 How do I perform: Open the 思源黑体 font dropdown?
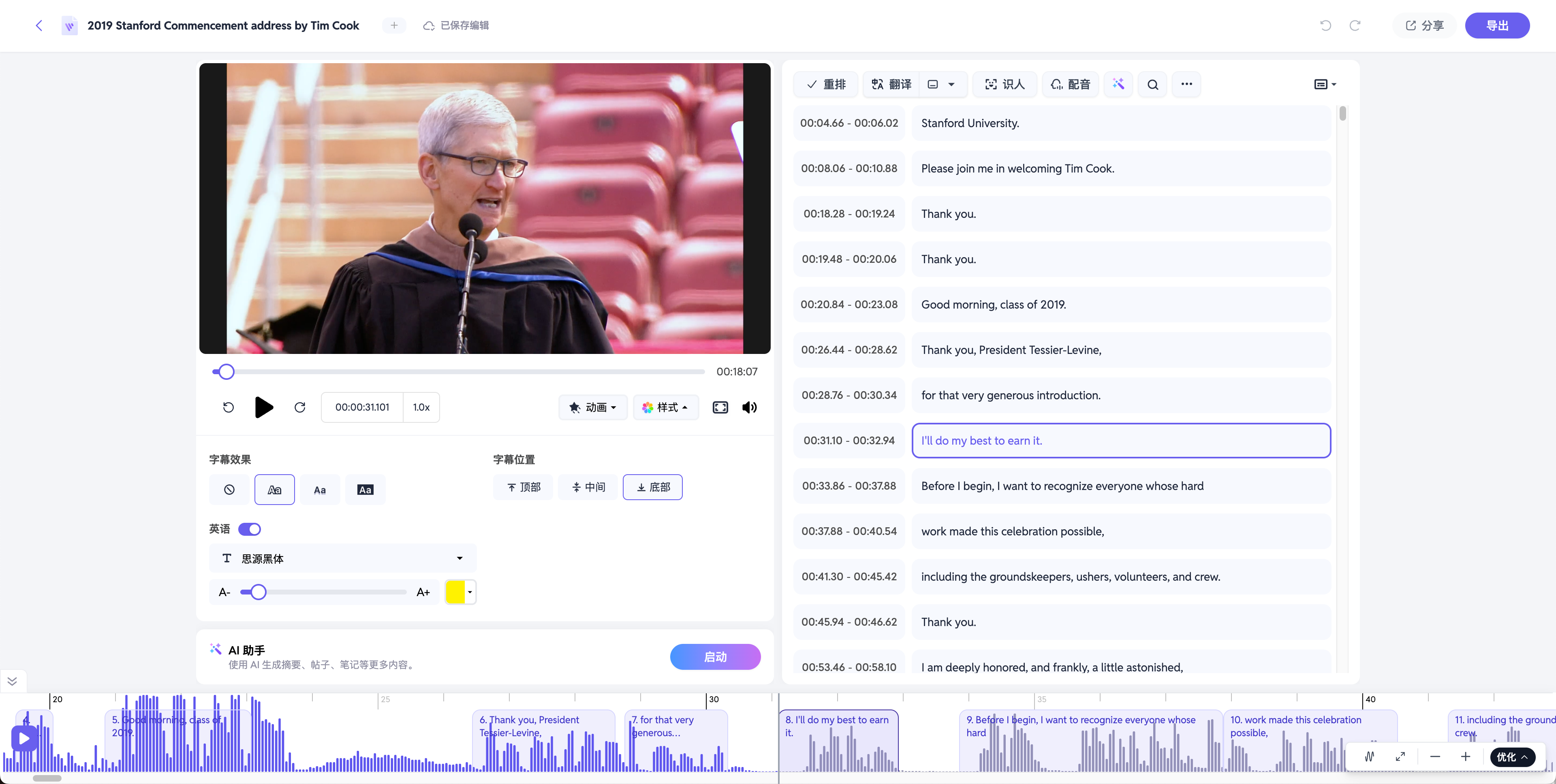click(x=342, y=558)
